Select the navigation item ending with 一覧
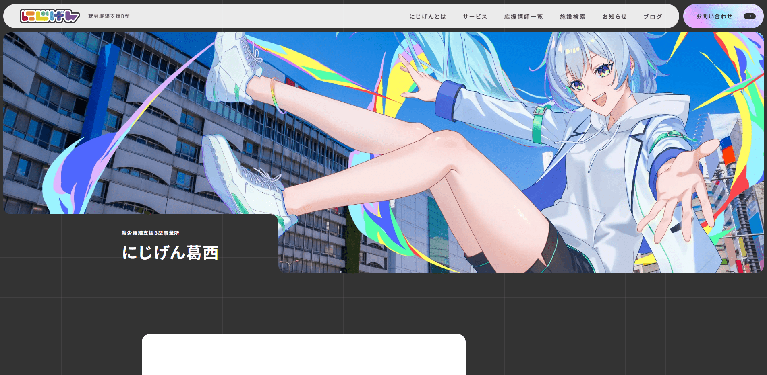The image size is (767, 375). coord(523,17)
